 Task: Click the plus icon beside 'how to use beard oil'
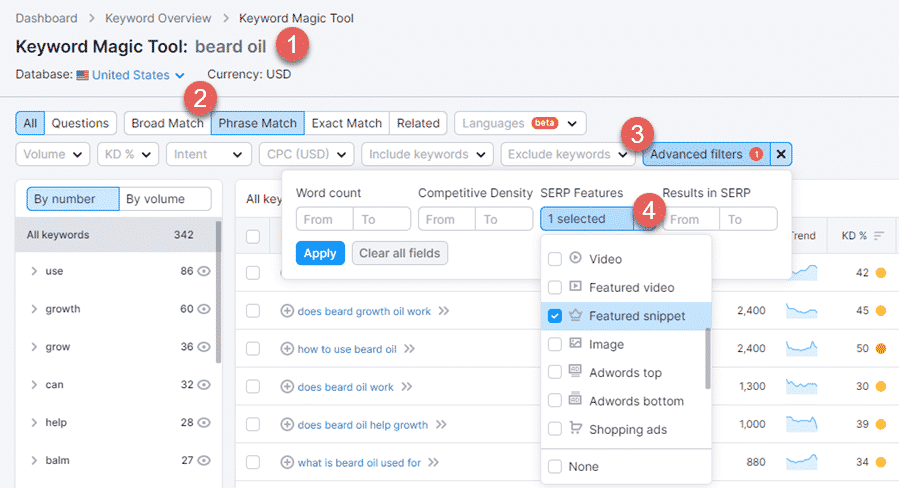[x=287, y=349]
